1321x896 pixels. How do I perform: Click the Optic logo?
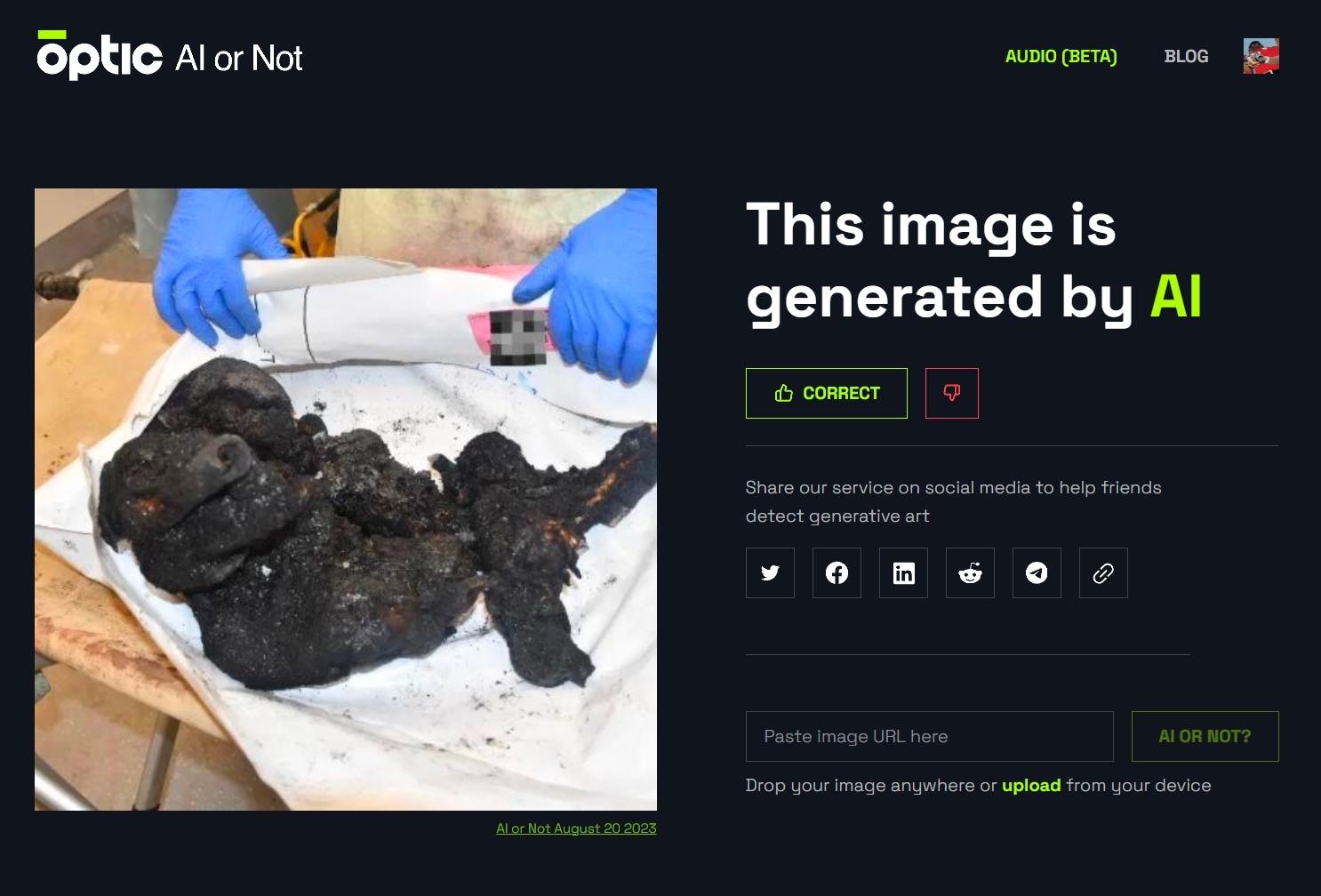(x=100, y=55)
